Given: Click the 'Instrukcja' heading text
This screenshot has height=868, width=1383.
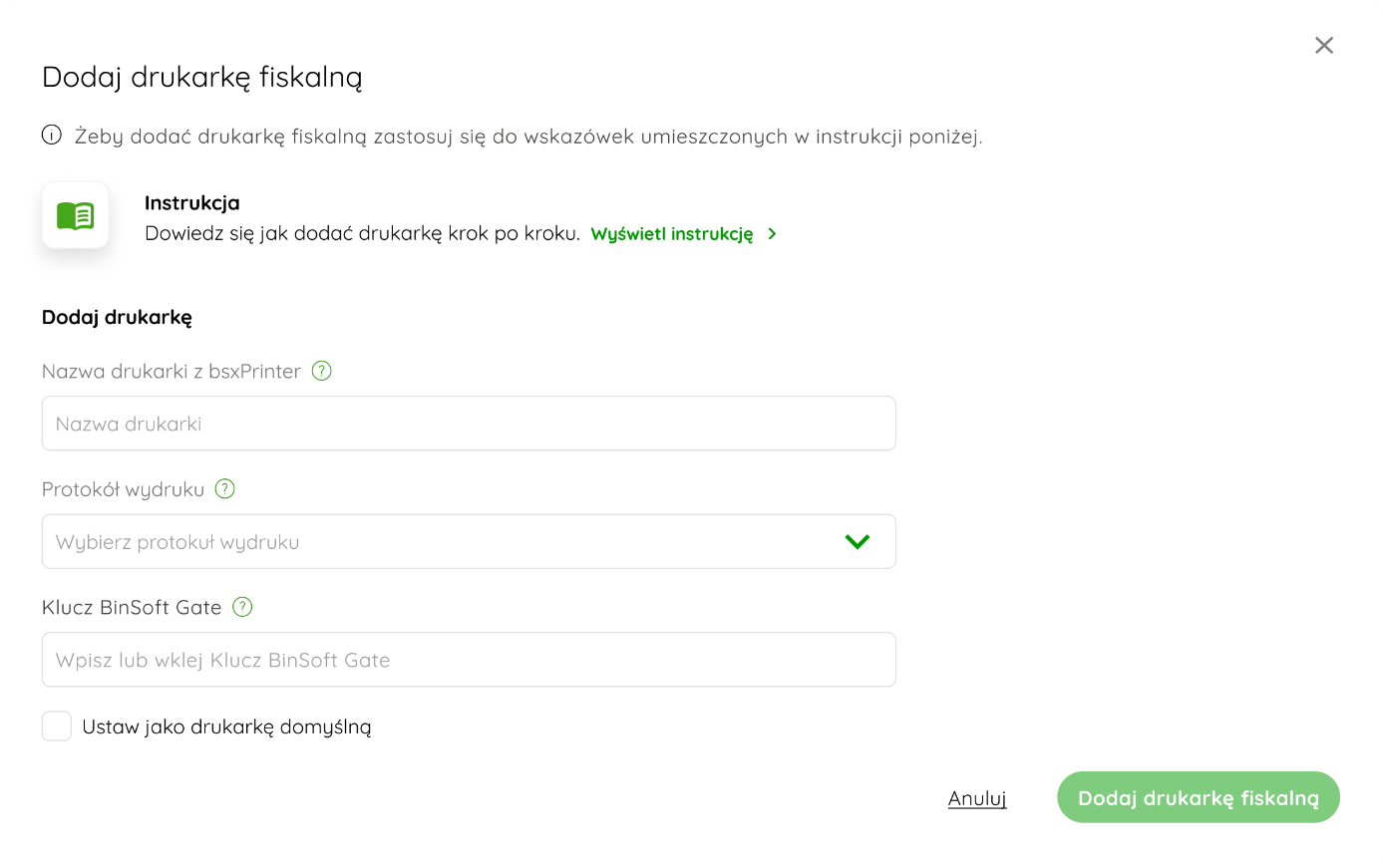Looking at the screenshot, I should pos(191,203).
